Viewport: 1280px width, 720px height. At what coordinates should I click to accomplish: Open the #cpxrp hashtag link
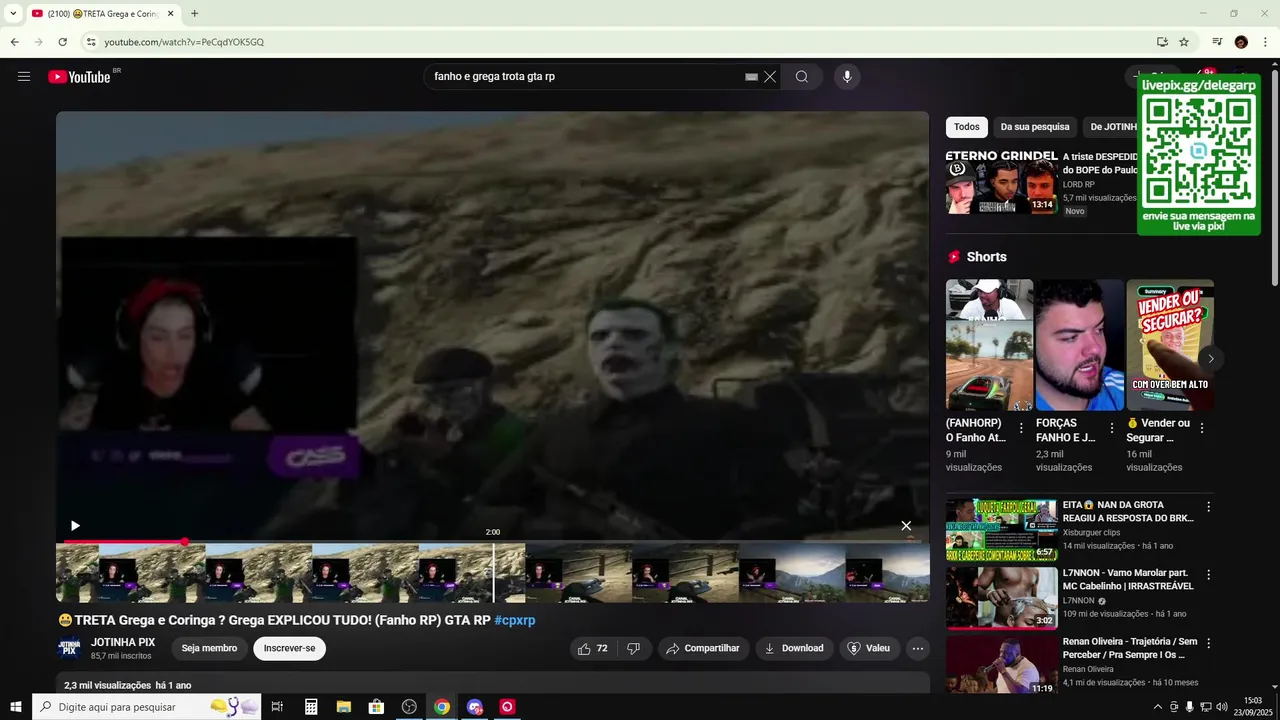515,620
